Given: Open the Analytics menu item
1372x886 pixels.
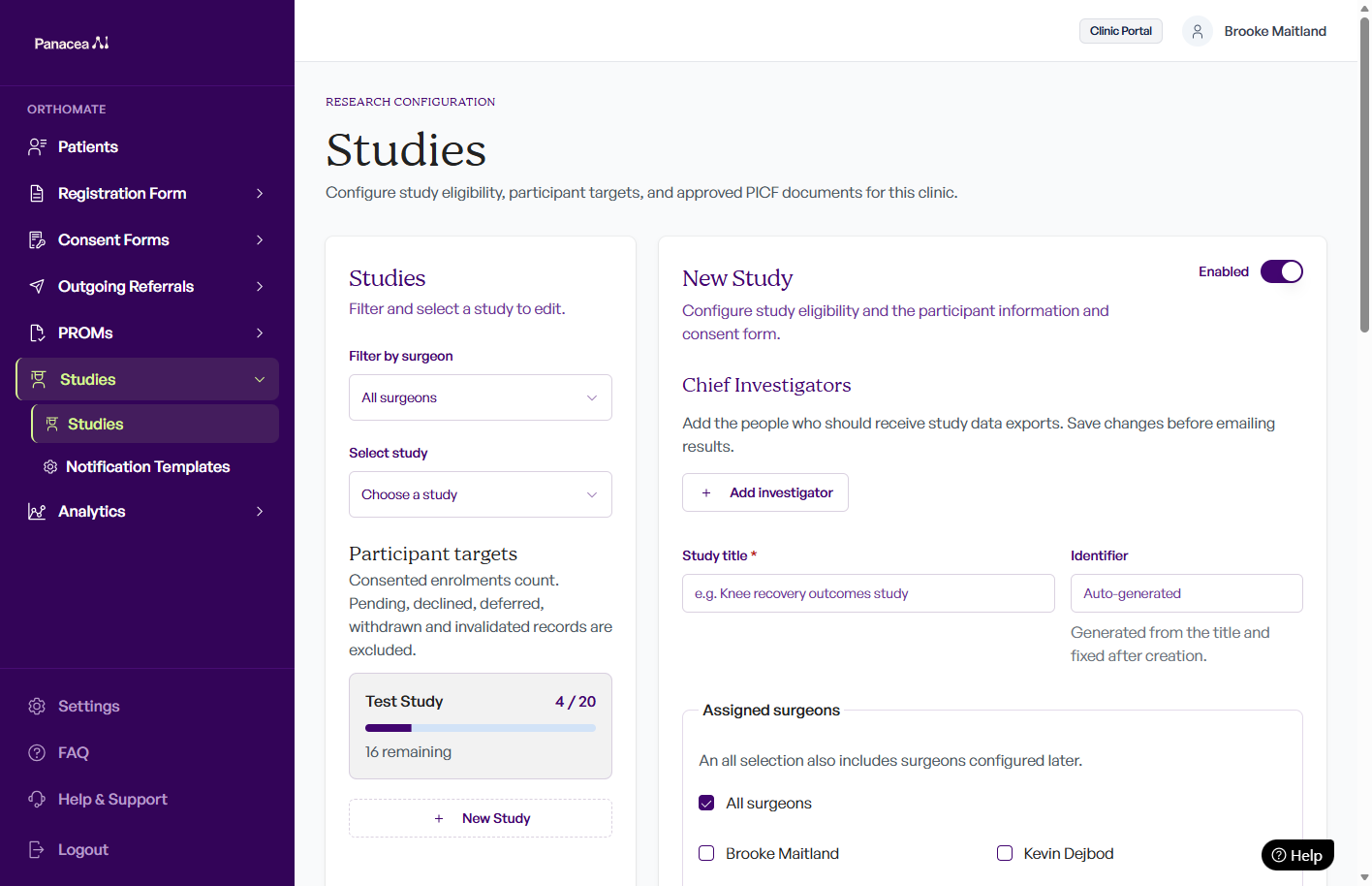Looking at the screenshot, I should pyautogui.click(x=147, y=511).
